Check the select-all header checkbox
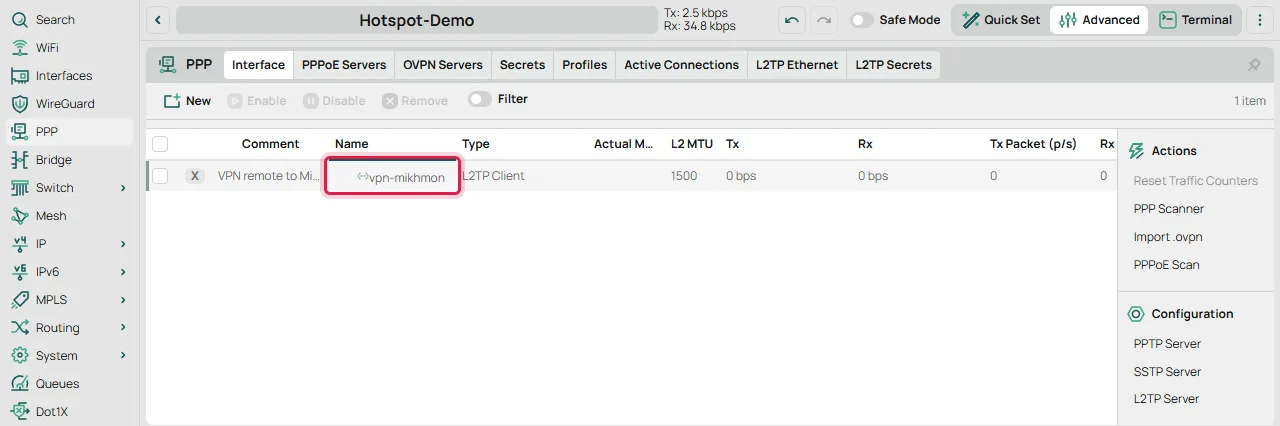The width and height of the screenshot is (1280, 426). pyautogui.click(x=160, y=144)
